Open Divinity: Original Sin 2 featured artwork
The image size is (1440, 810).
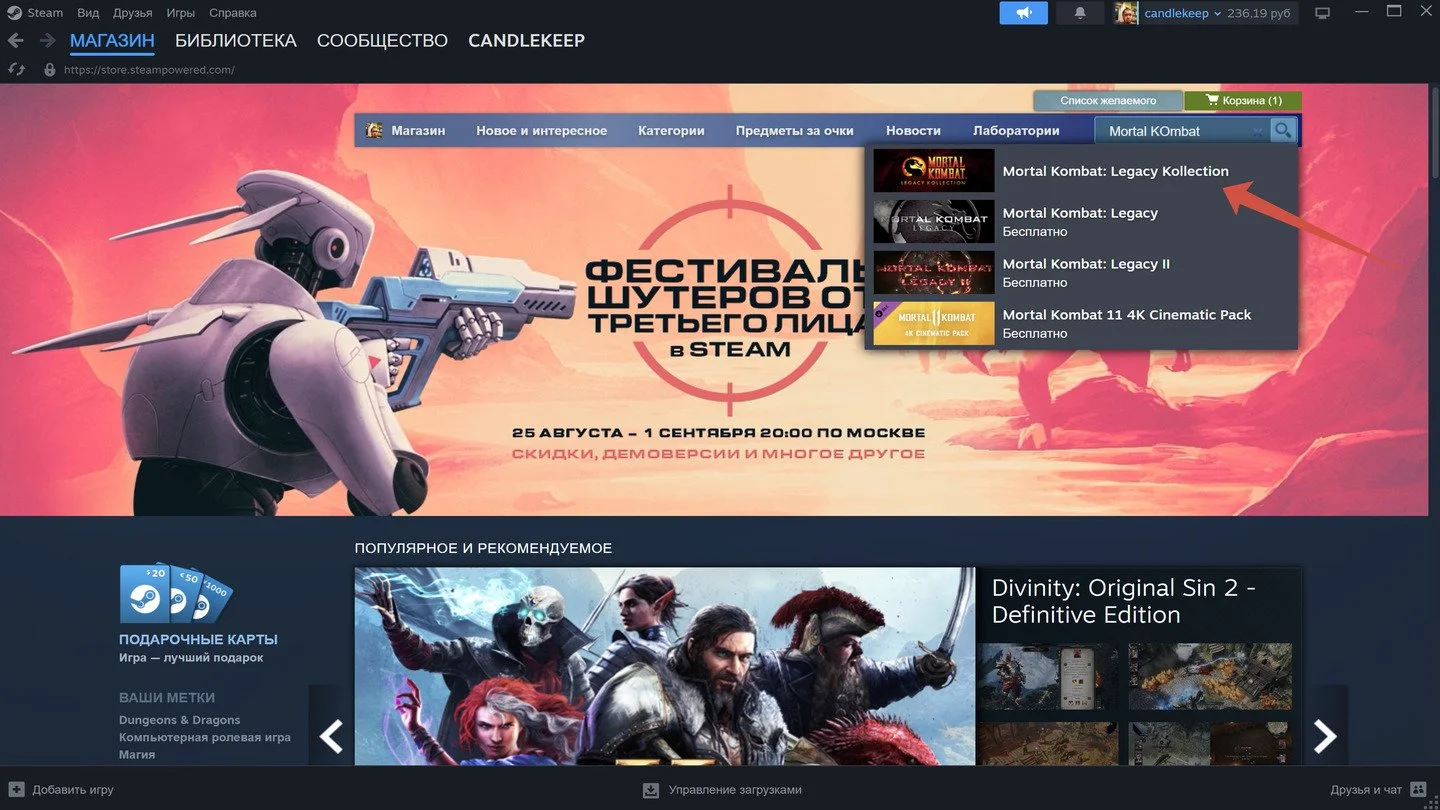point(665,667)
